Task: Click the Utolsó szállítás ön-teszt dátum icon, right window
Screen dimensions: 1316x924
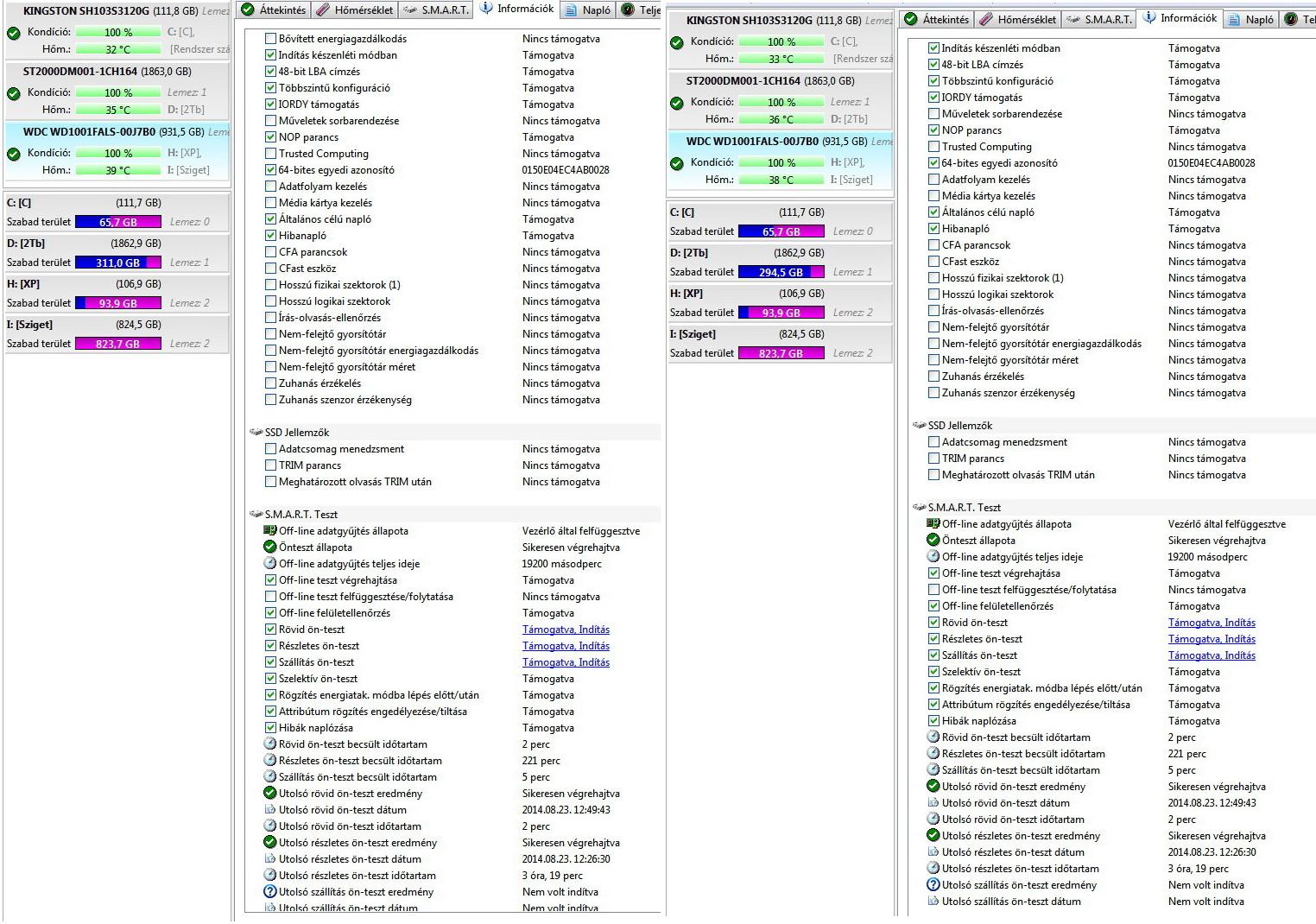Action: click(x=933, y=901)
